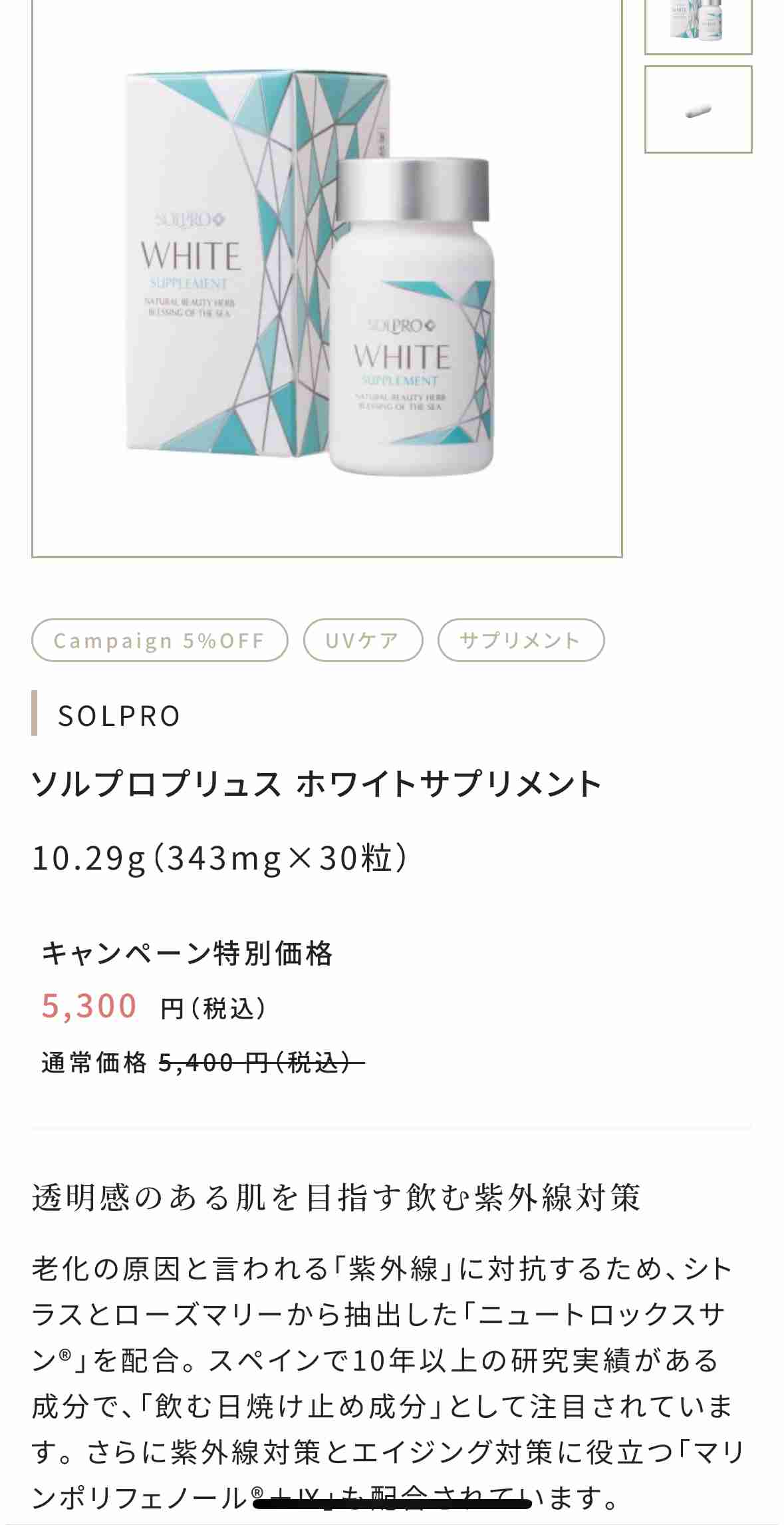Tap the heading 透明感のある肌を目指す飲む紫外線対策
This screenshot has width=784, height=1525.
336,1198
